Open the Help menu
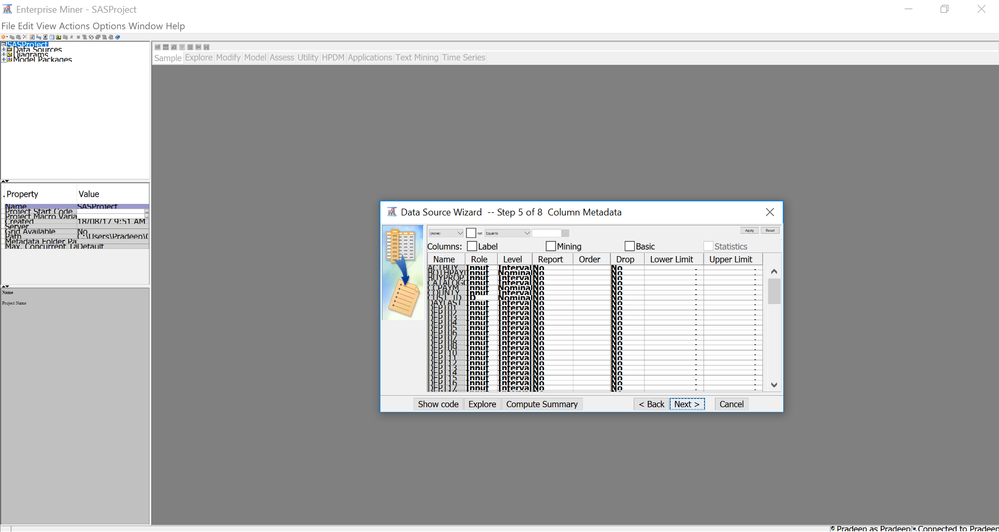The width and height of the screenshot is (999, 532). pos(175,26)
